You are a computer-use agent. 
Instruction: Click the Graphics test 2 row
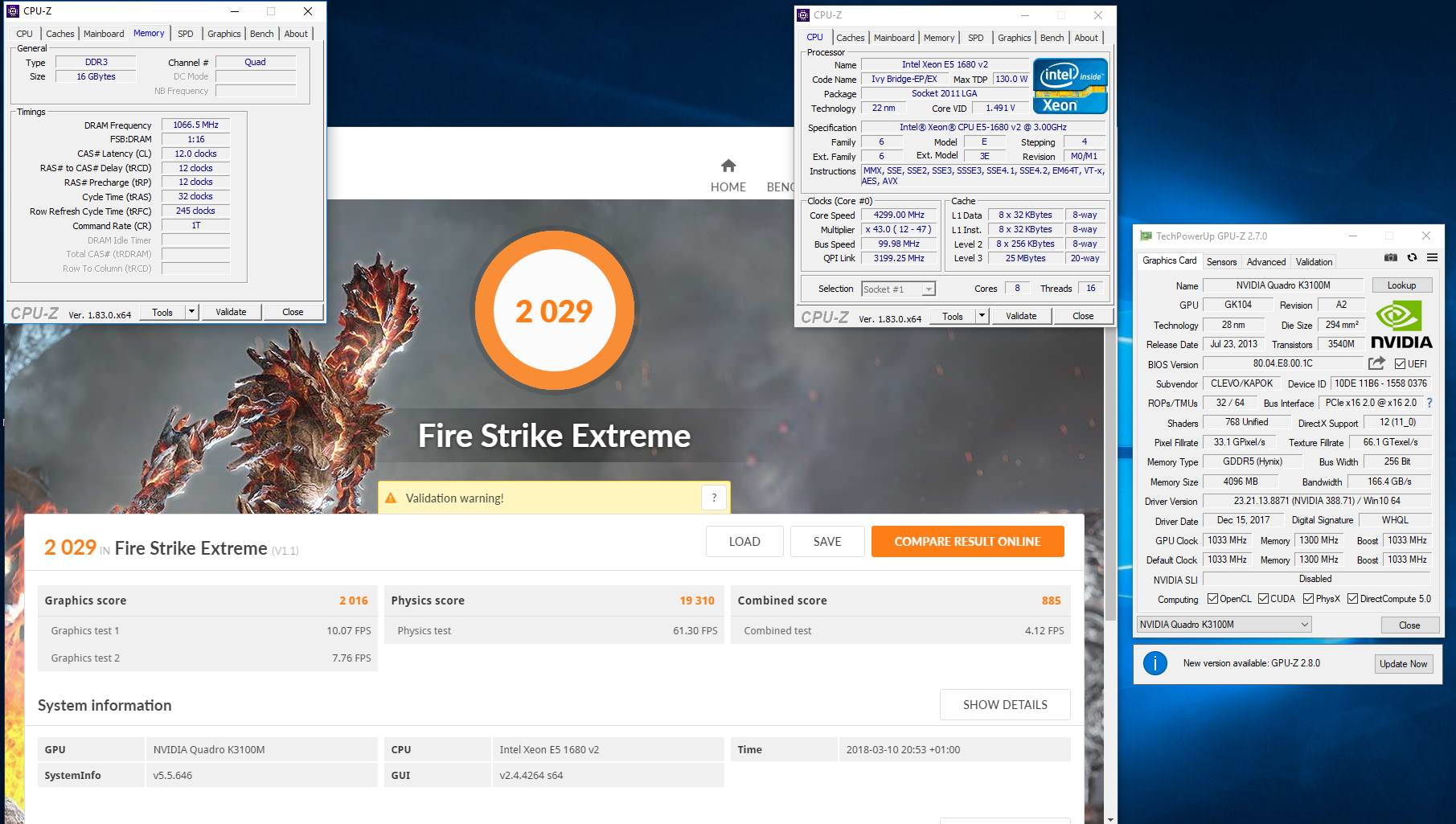tap(207, 658)
